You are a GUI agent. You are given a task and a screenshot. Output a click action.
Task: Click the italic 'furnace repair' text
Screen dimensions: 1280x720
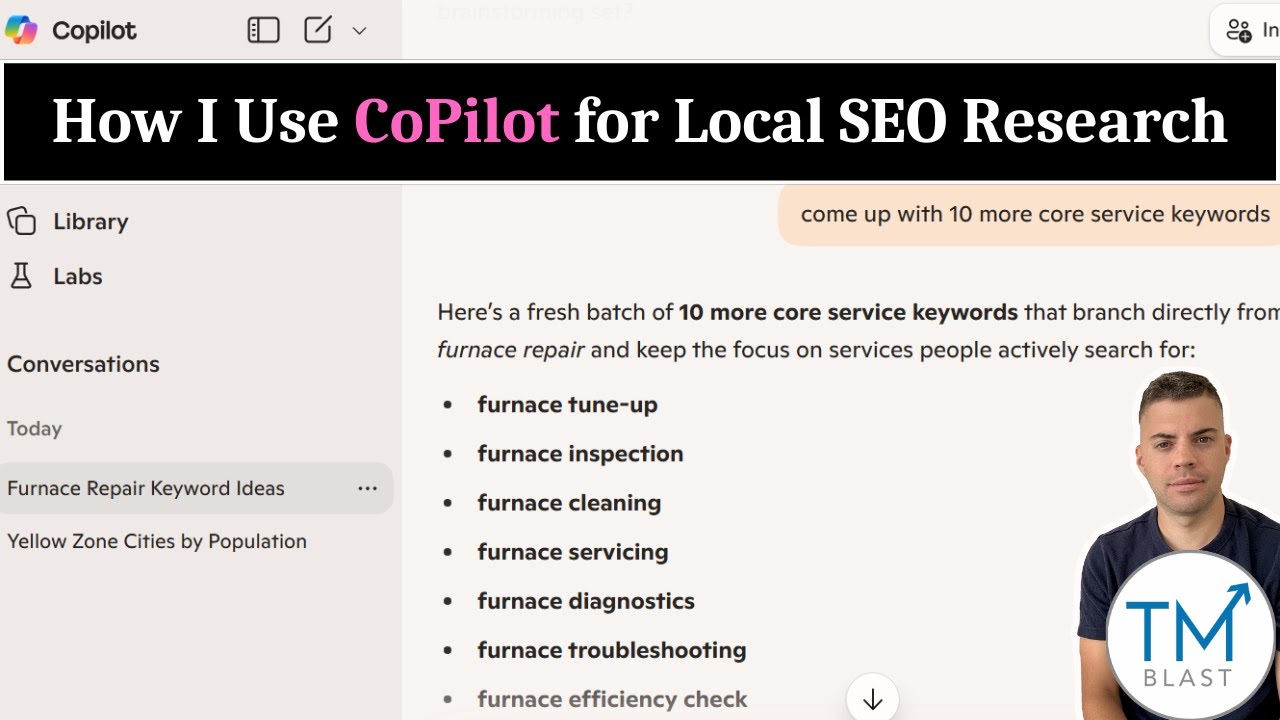[x=511, y=350]
